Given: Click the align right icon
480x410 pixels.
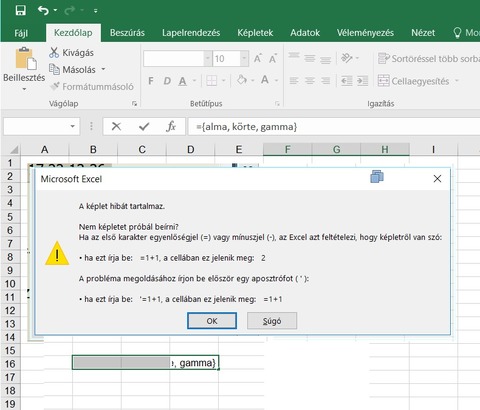Looking at the screenshot, I should [326, 81].
